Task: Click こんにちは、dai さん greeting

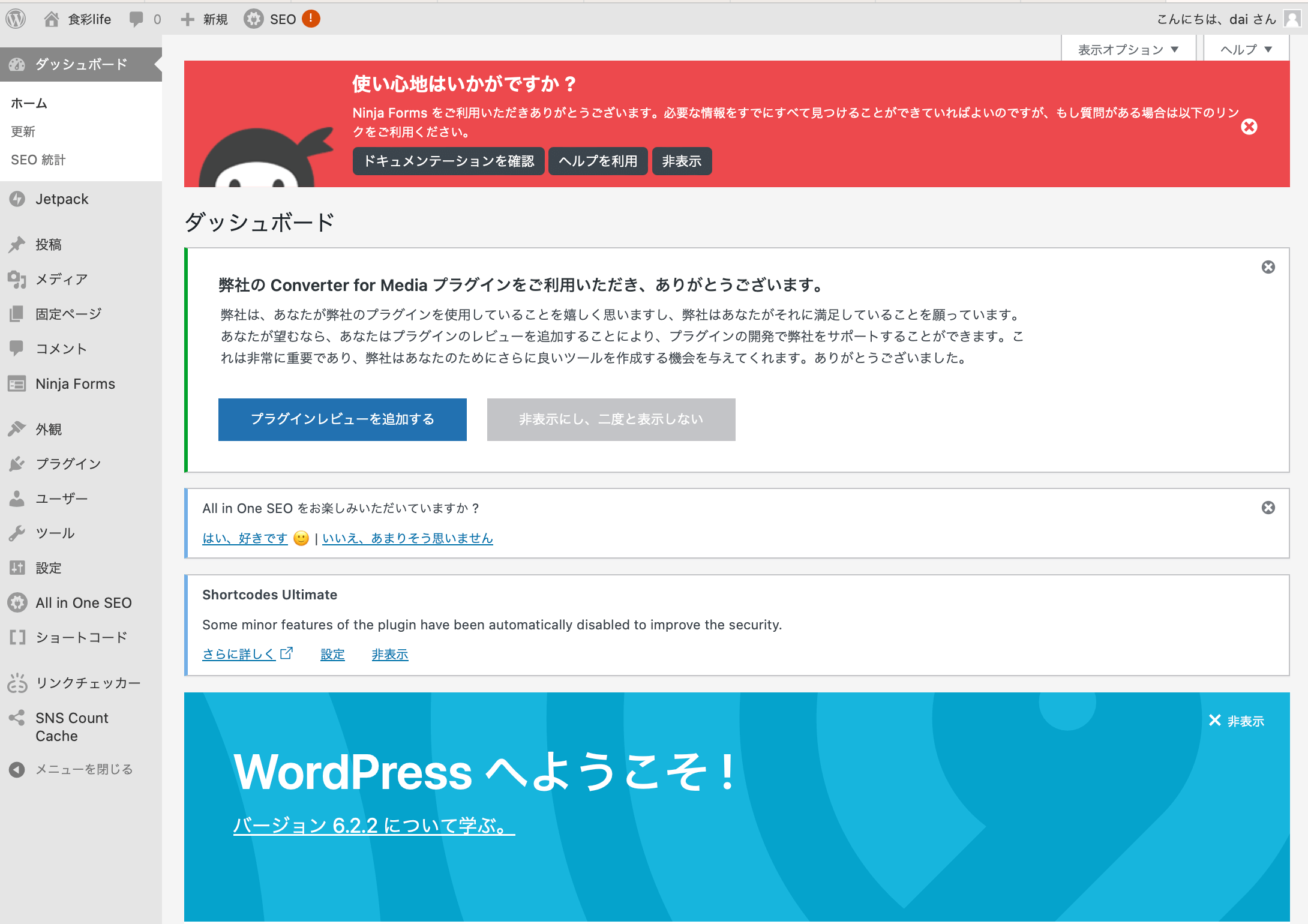Action: (1216, 19)
